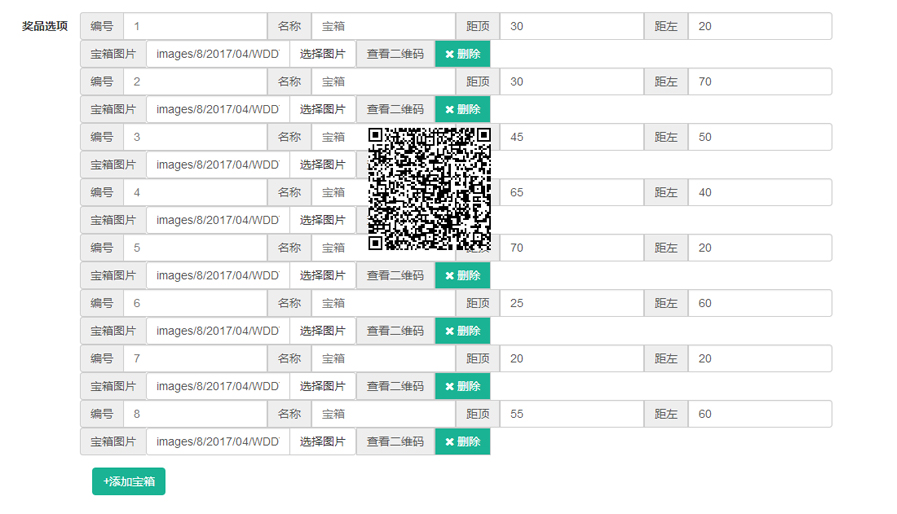The image size is (897, 514).
Task: Choose image for box 1 via 选择图片
Action: (323, 54)
